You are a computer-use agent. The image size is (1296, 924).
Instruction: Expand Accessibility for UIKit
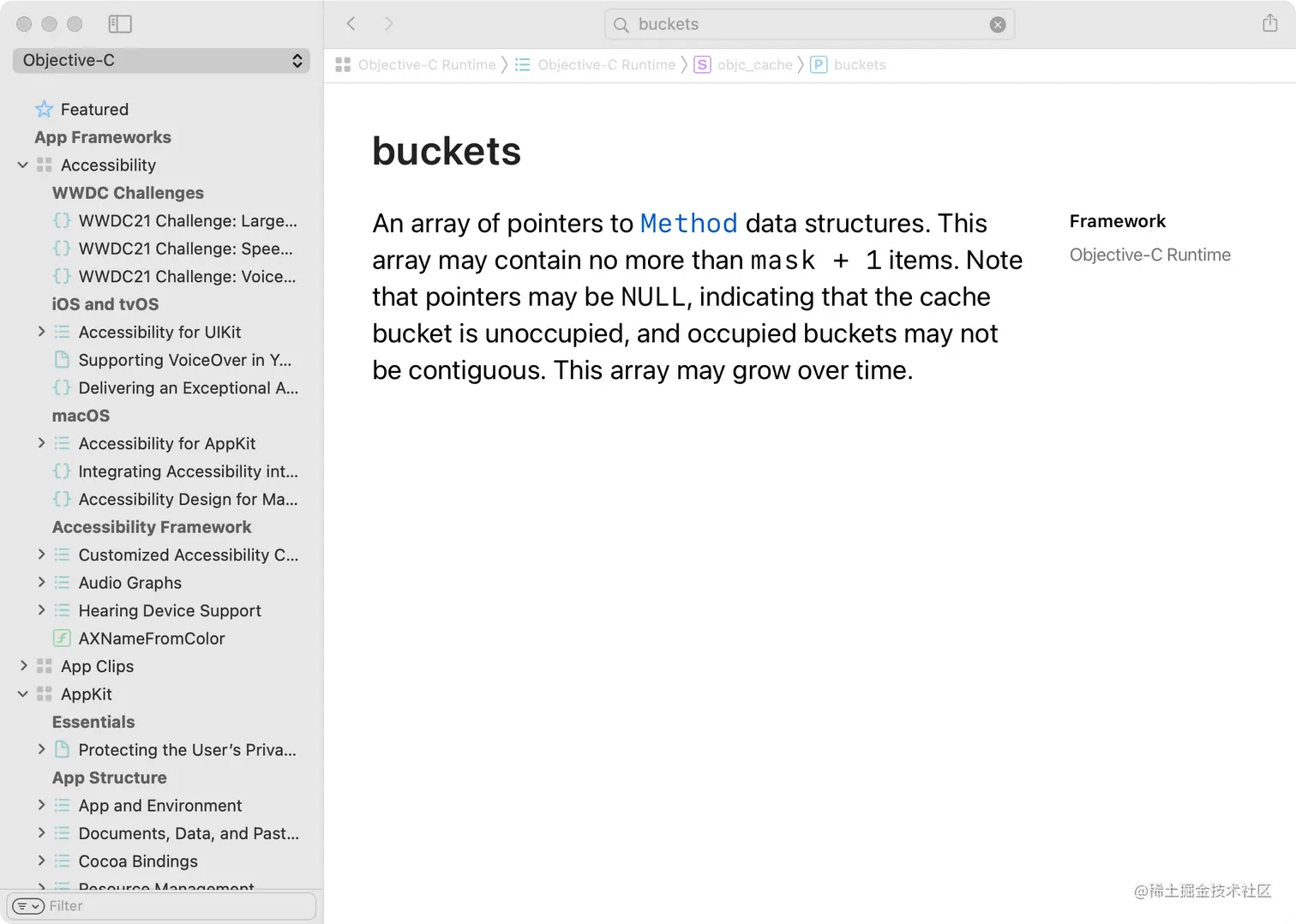pos(41,332)
